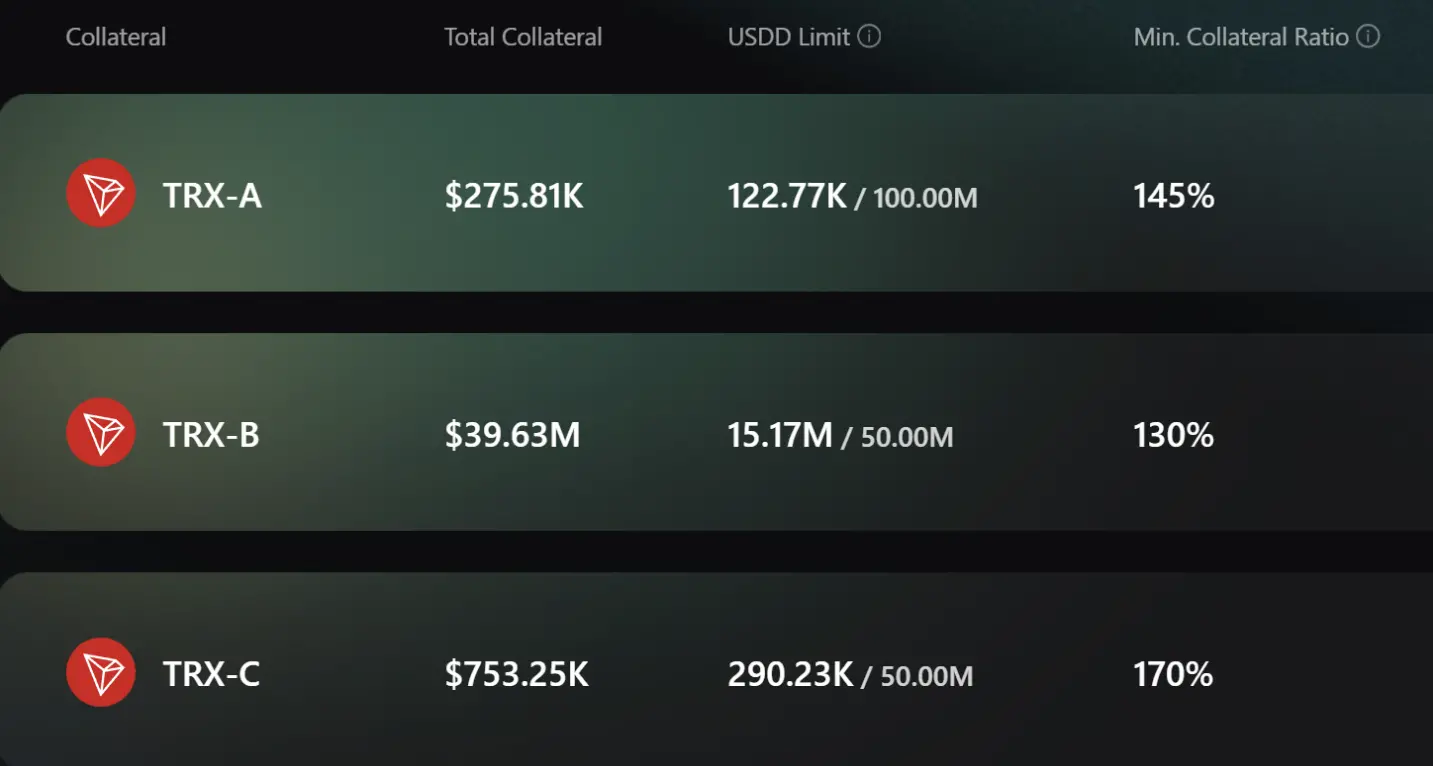Click the 290.23K / 50.00M USDD limit
Viewport: 1433px width, 766px height.
pos(850,675)
